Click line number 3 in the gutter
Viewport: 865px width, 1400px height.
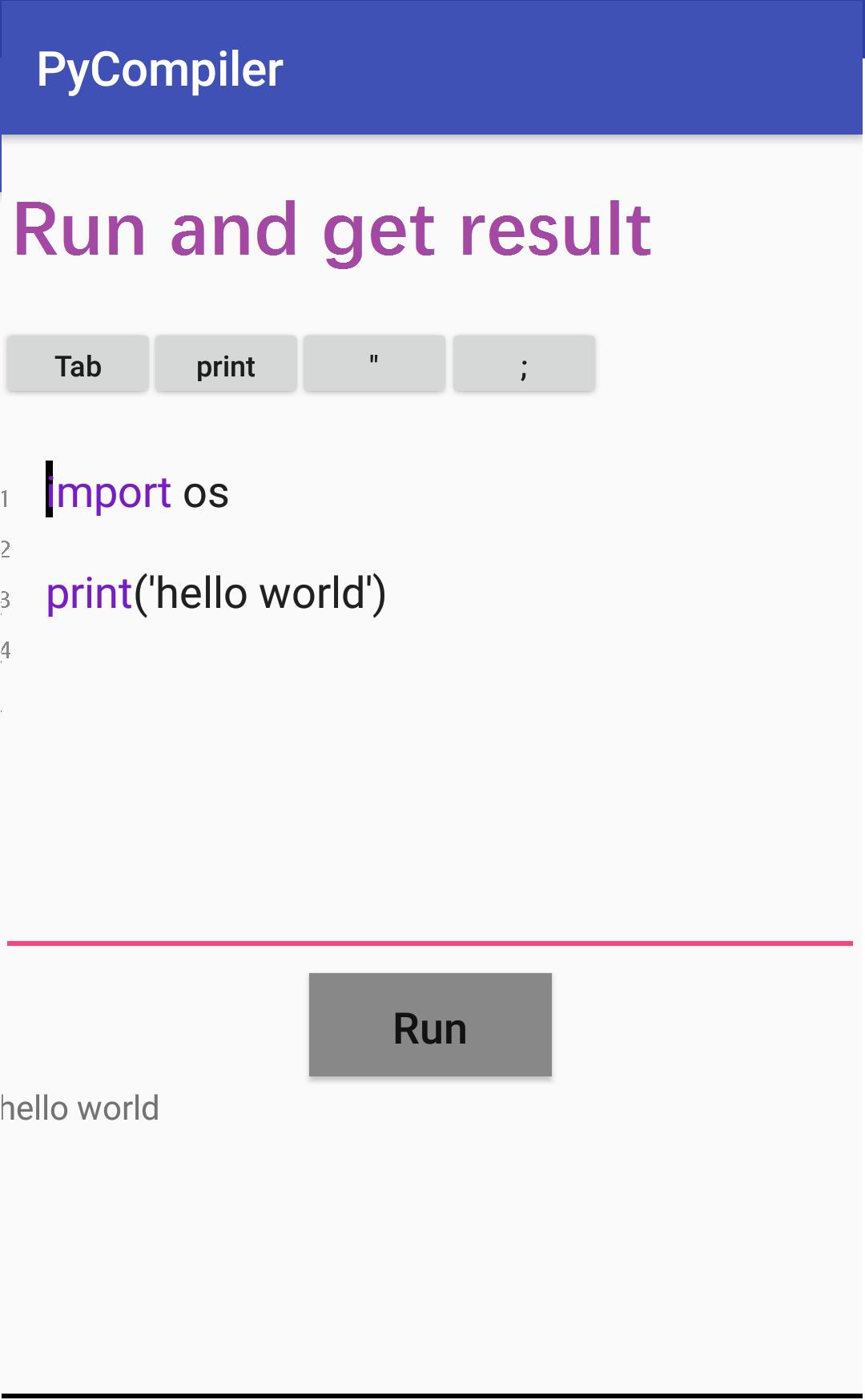[x=5, y=600]
